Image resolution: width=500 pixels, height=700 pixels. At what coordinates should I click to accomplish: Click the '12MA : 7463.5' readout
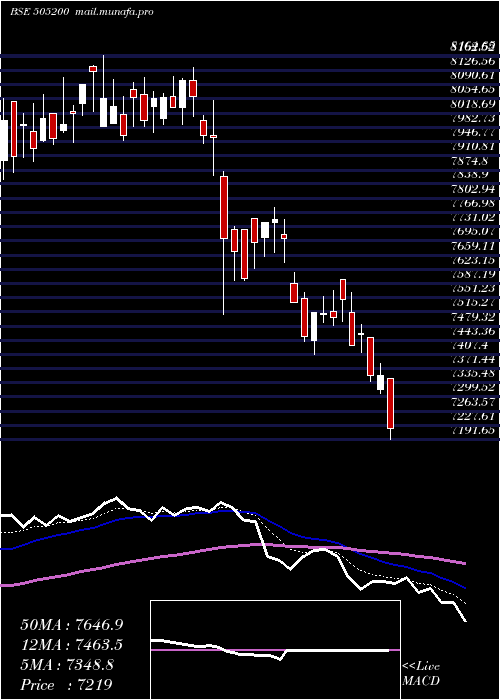tap(72, 645)
